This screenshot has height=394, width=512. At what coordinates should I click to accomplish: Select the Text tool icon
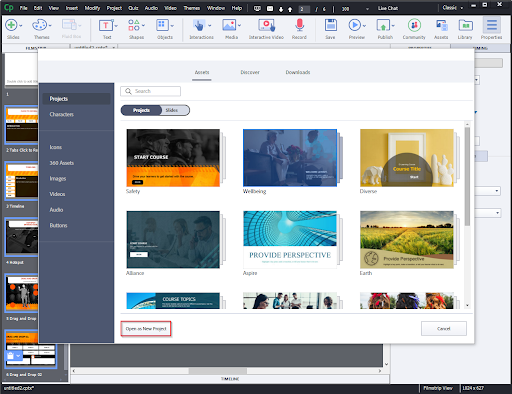[106, 25]
